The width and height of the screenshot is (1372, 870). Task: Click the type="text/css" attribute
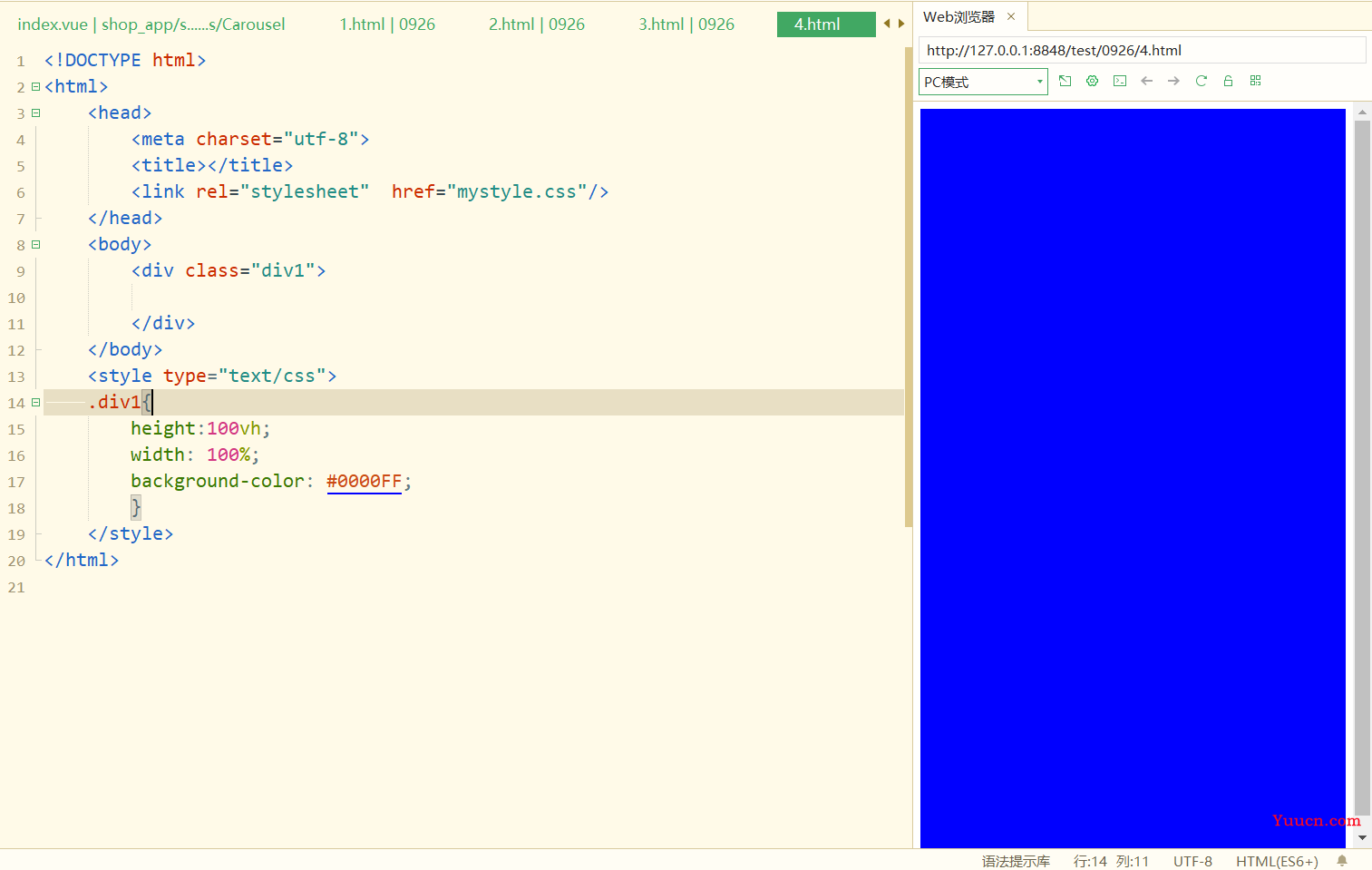(x=245, y=376)
